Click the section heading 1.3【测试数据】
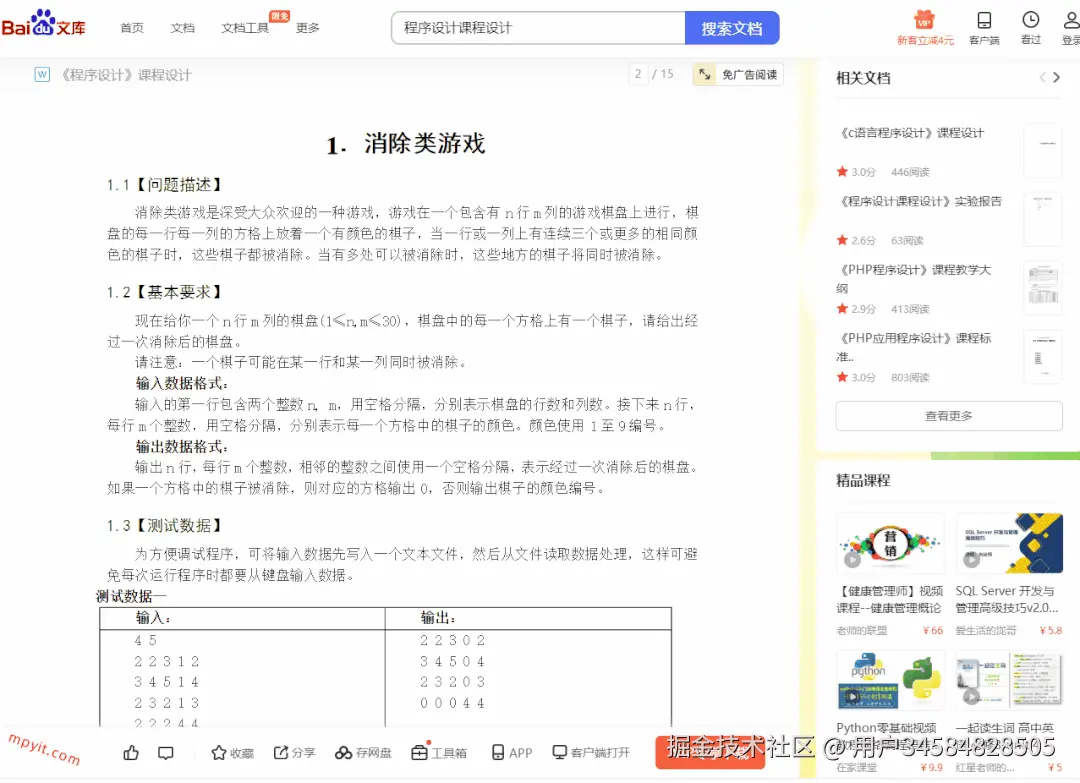 (167, 525)
